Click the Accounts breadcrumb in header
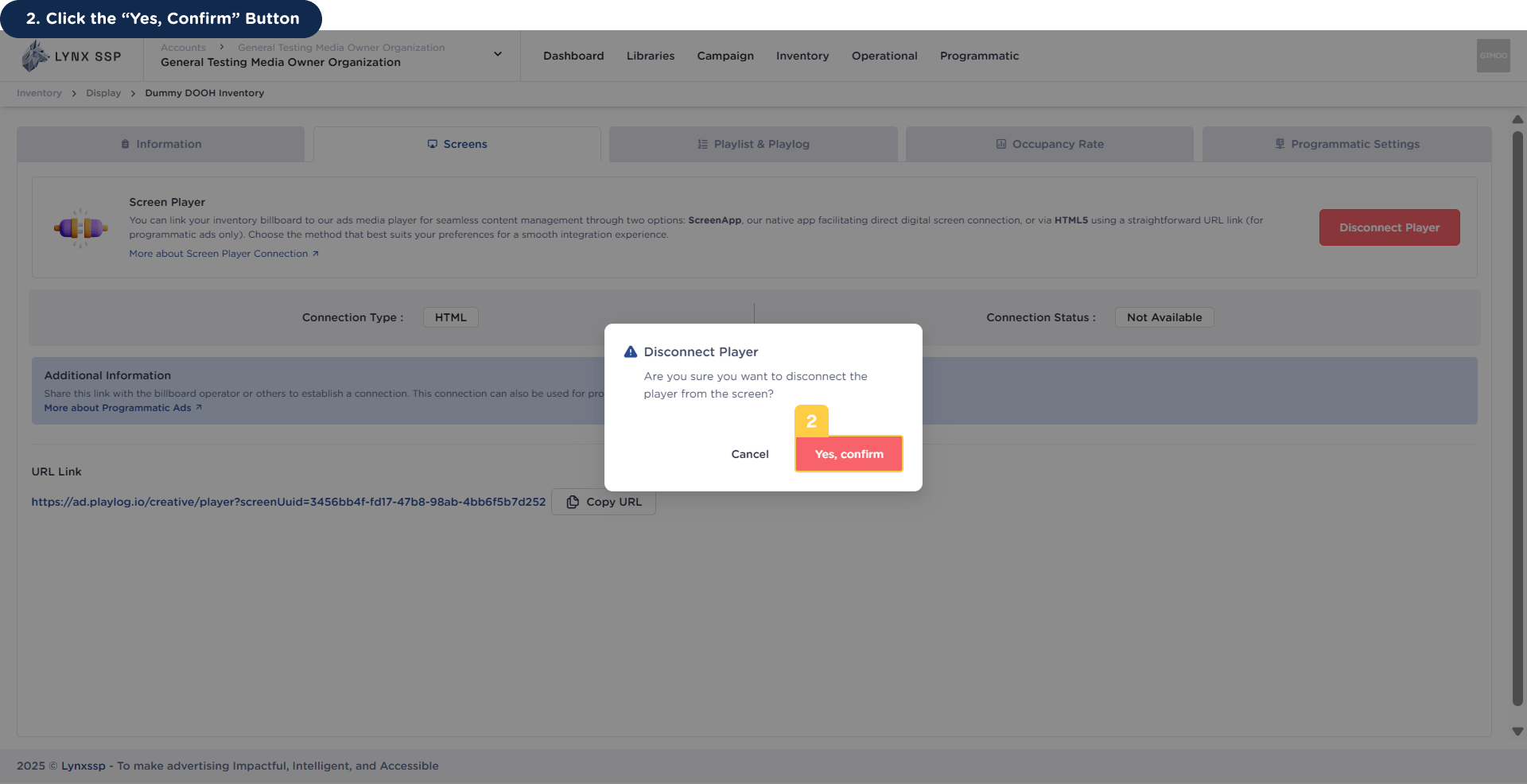Image resolution: width=1527 pixels, height=784 pixels. coord(183,48)
